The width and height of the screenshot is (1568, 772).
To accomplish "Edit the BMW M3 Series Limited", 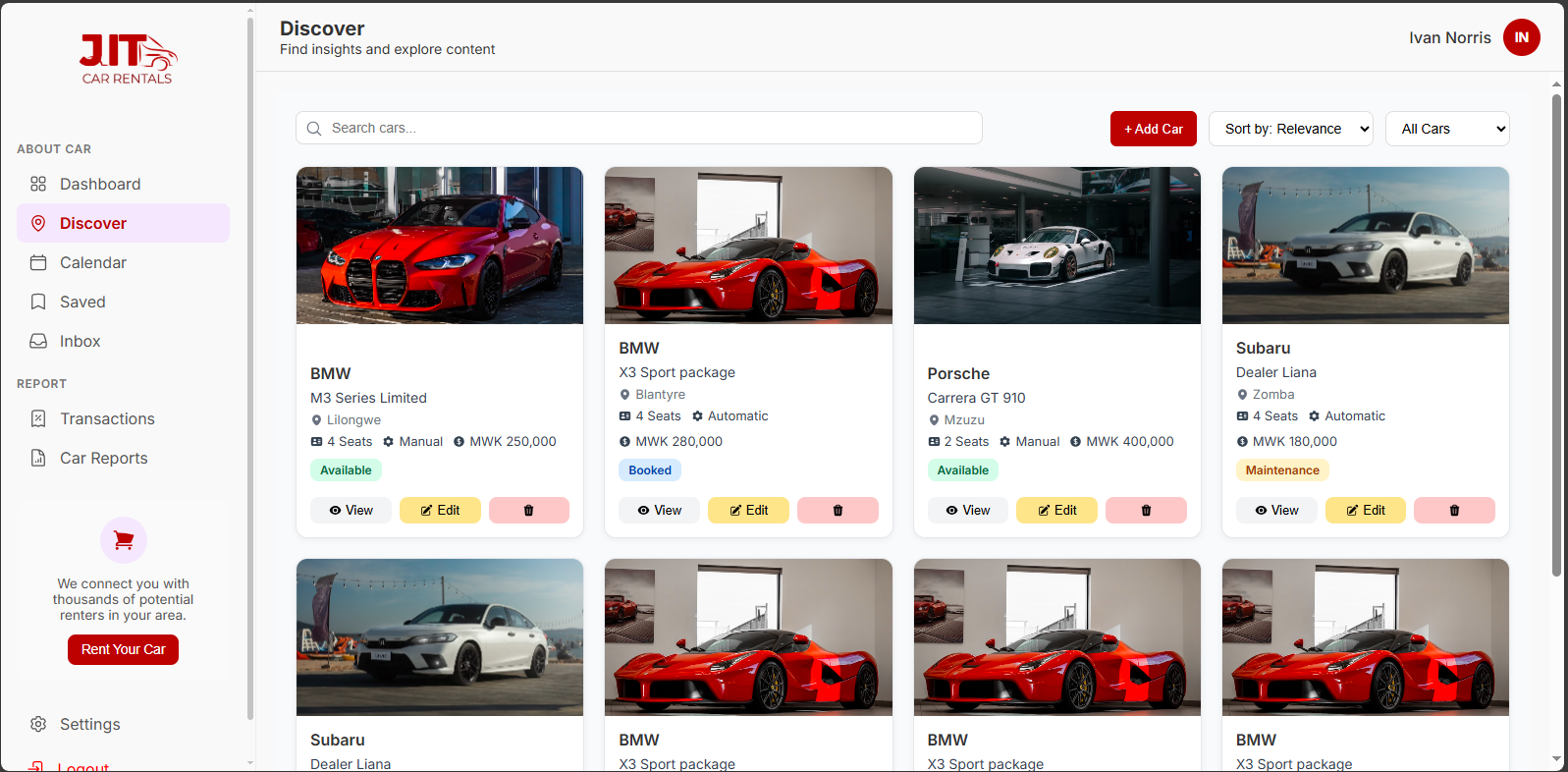I will pos(440,511).
